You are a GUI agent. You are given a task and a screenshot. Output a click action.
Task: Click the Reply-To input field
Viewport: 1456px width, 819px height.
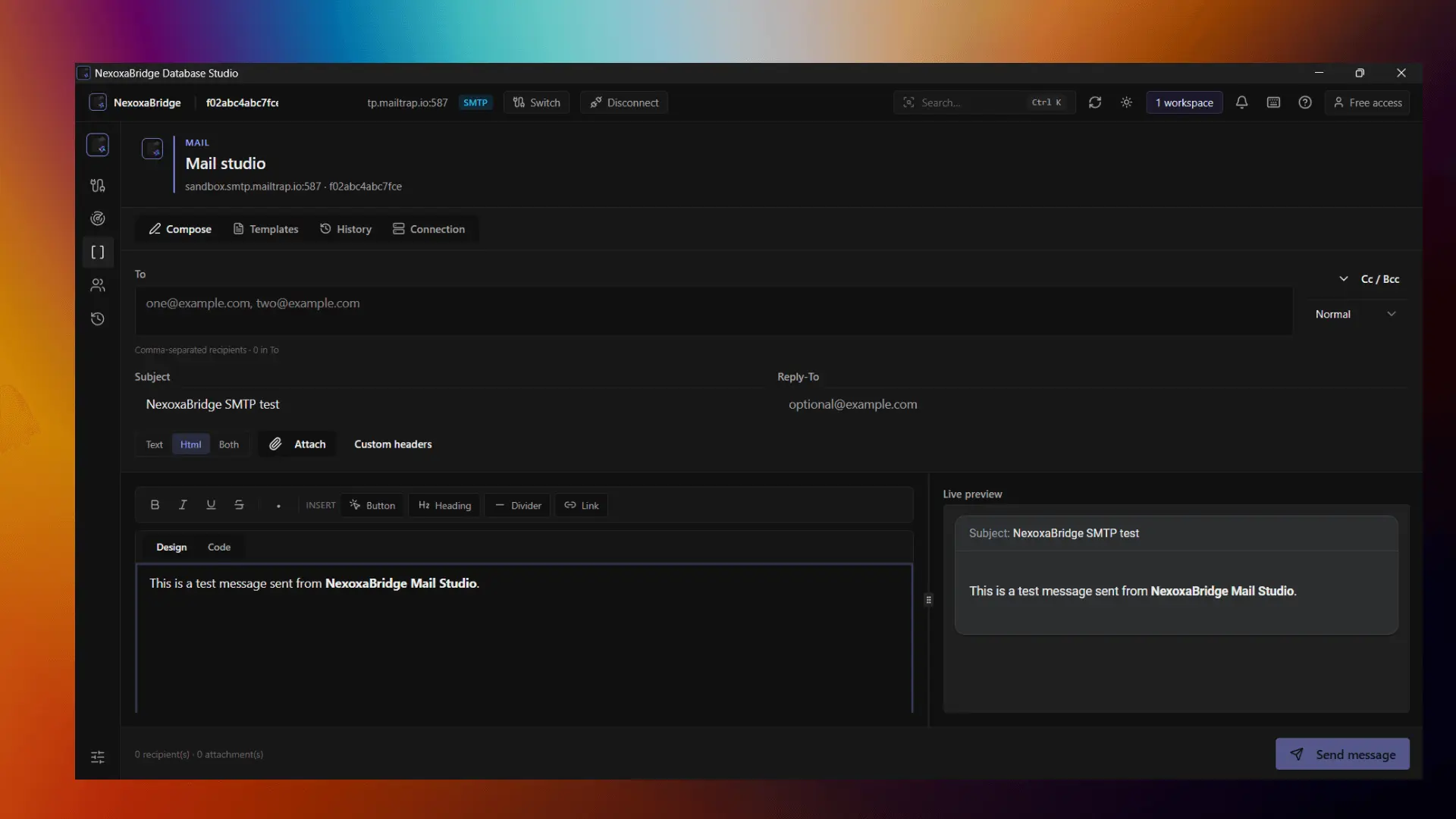coord(1092,404)
